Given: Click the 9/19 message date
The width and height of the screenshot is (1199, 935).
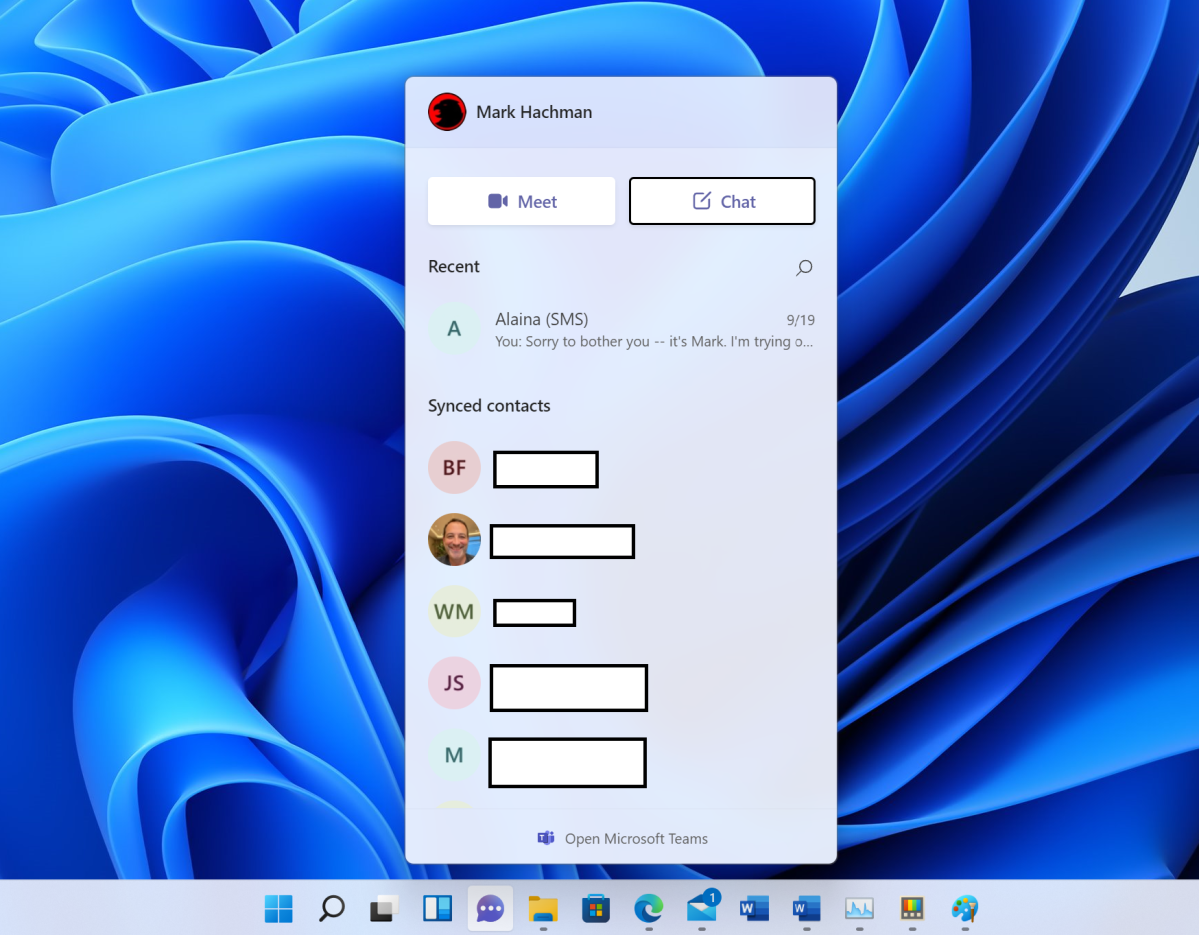Looking at the screenshot, I should (x=801, y=320).
